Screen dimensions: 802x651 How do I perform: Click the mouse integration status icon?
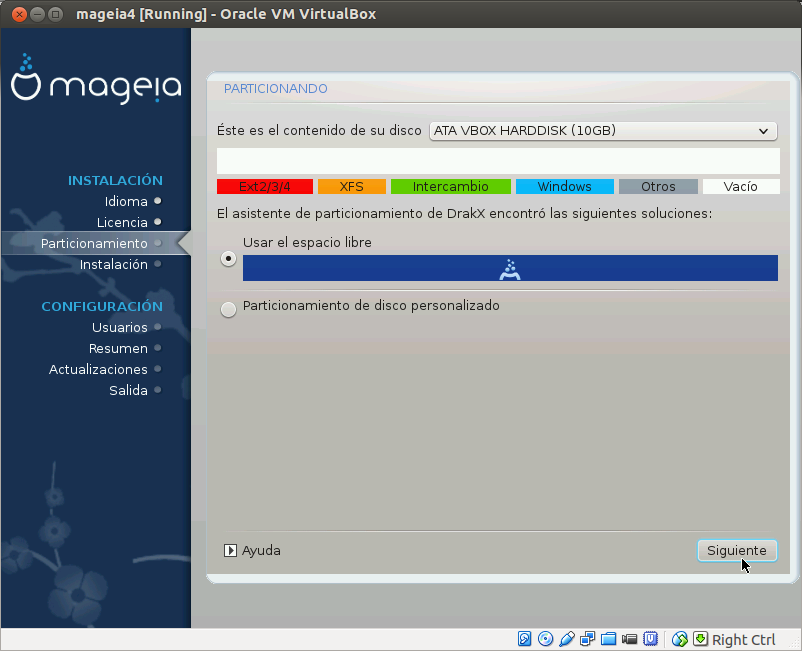679,639
